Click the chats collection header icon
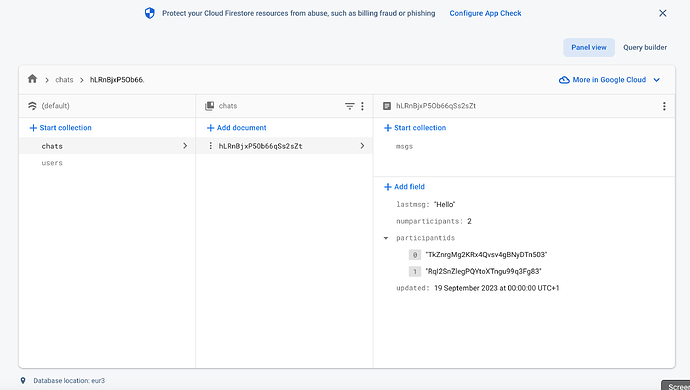 (x=209, y=106)
